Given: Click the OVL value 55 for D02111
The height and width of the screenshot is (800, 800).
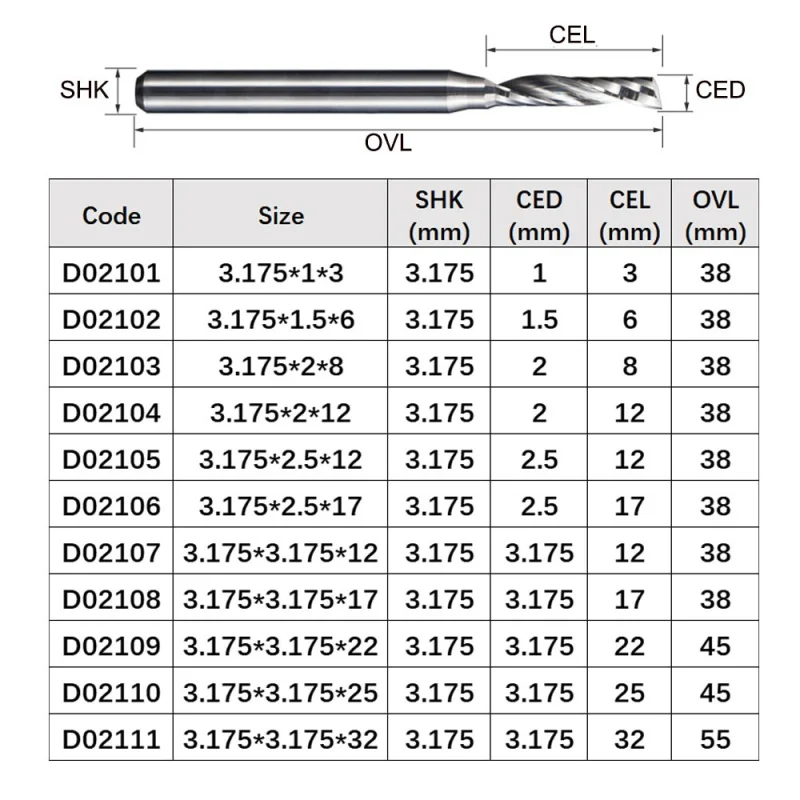Looking at the screenshot, I should pyautogui.click(x=715, y=739).
